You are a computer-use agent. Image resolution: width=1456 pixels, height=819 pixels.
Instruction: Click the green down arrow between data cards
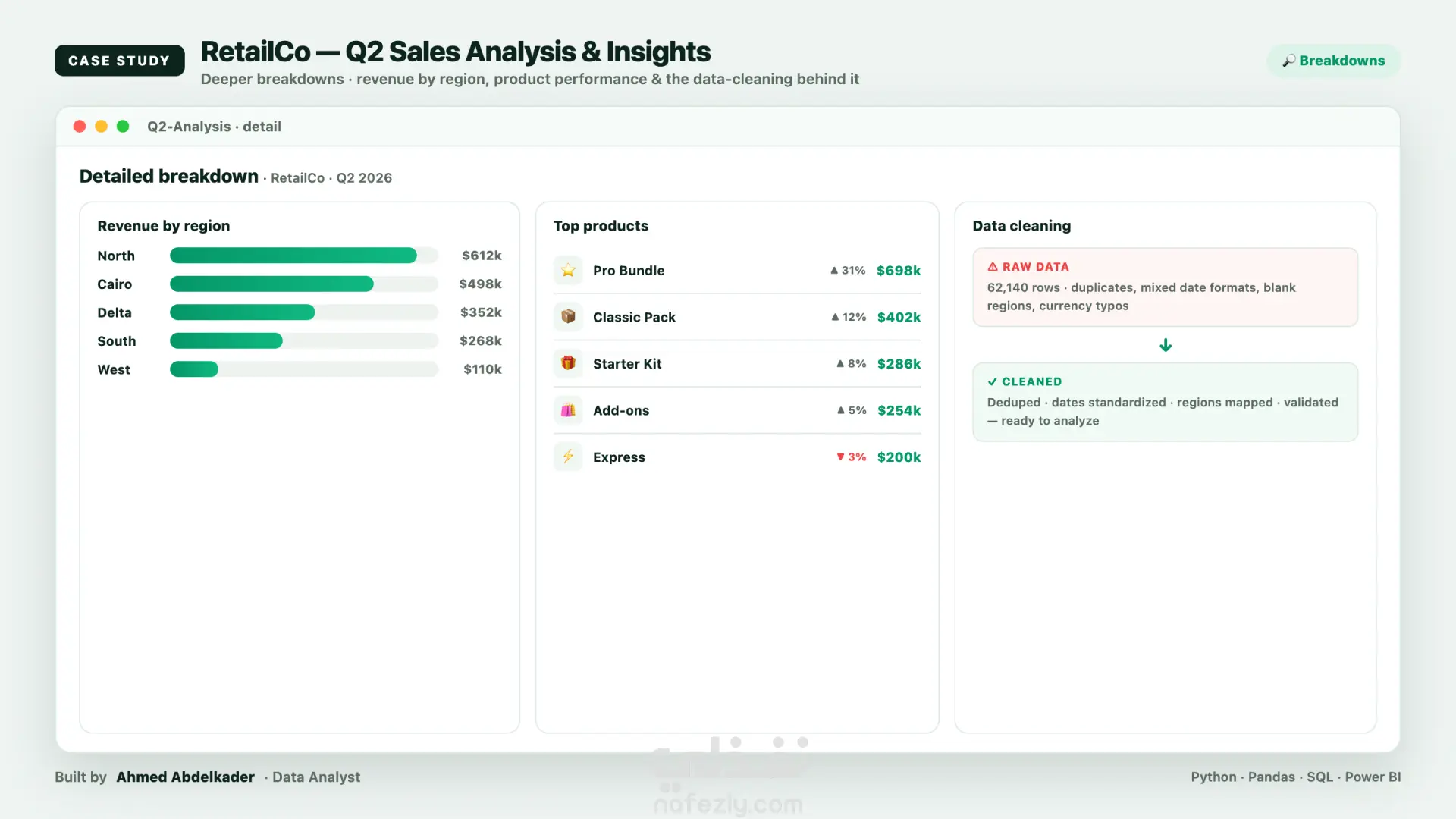click(1166, 345)
